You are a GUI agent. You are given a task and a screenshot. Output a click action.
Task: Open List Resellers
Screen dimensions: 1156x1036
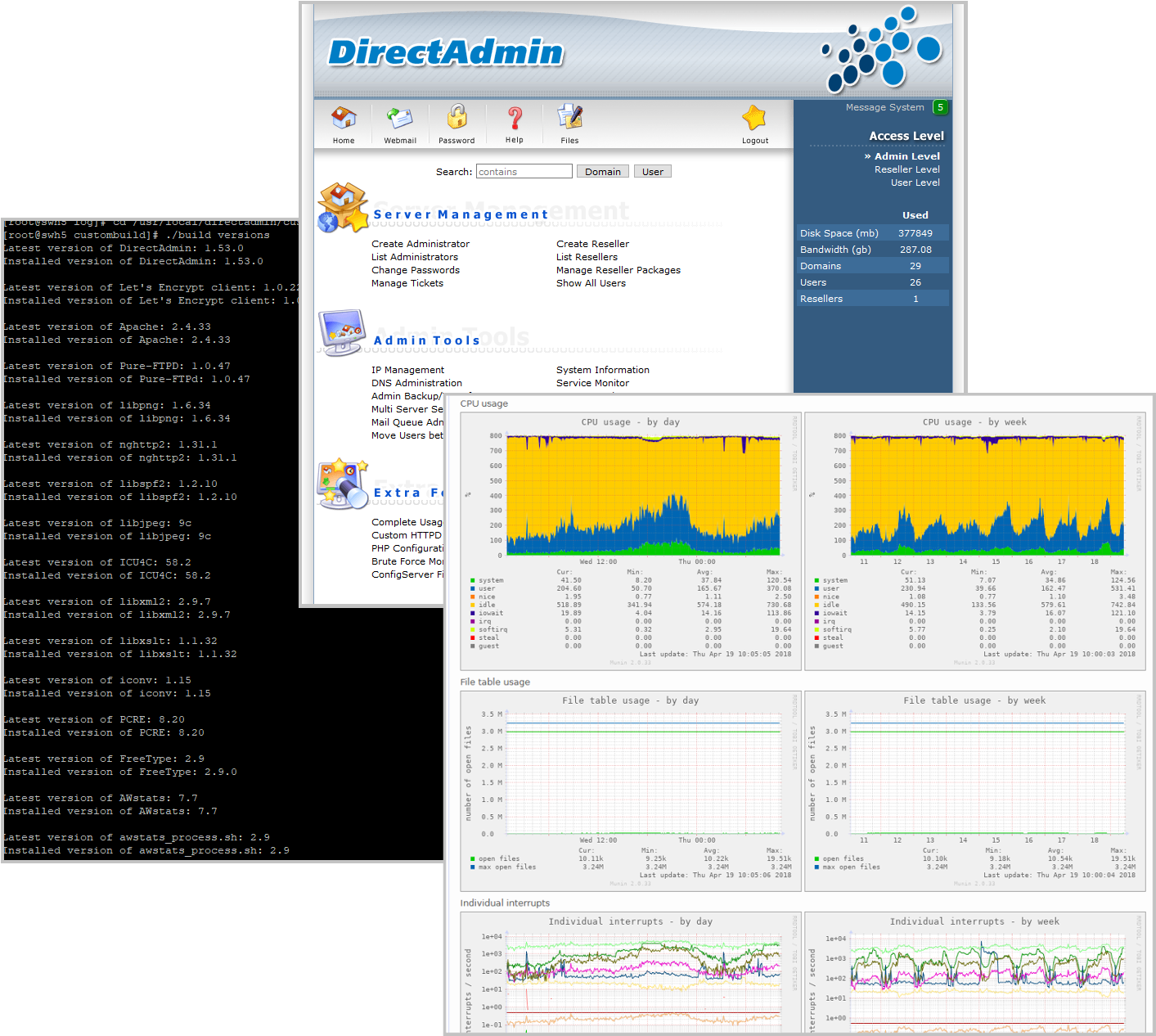[x=587, y=257]
